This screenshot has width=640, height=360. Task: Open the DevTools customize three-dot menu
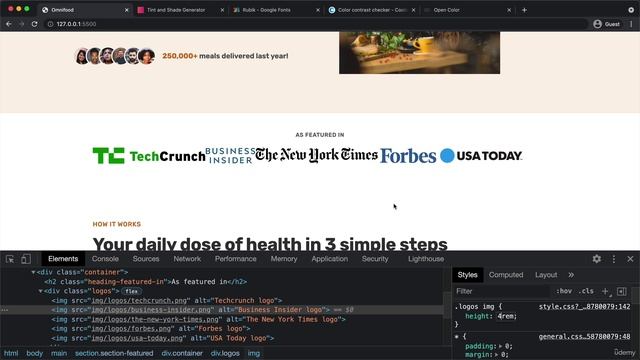pyautogui.click(x=613, y=259)
